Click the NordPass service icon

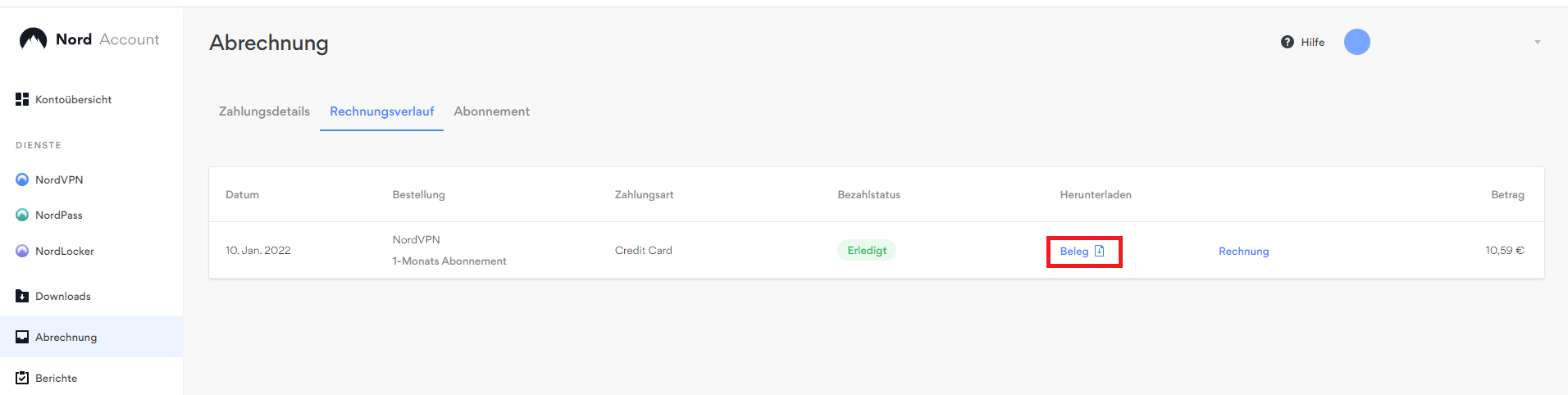[x=22, y=215]
